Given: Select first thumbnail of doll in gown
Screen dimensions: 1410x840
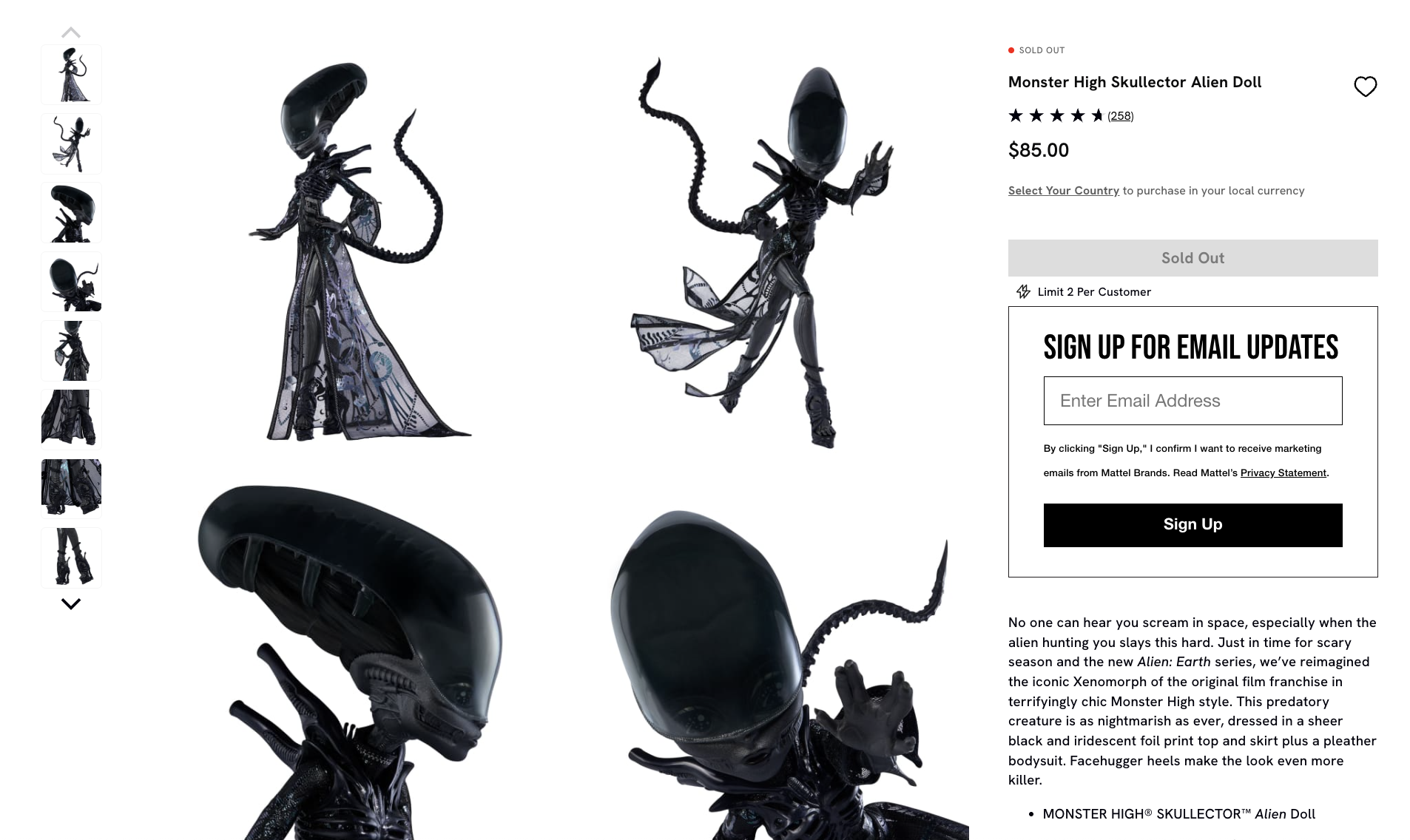Looking at the screenshot, I should pos(71,75).
